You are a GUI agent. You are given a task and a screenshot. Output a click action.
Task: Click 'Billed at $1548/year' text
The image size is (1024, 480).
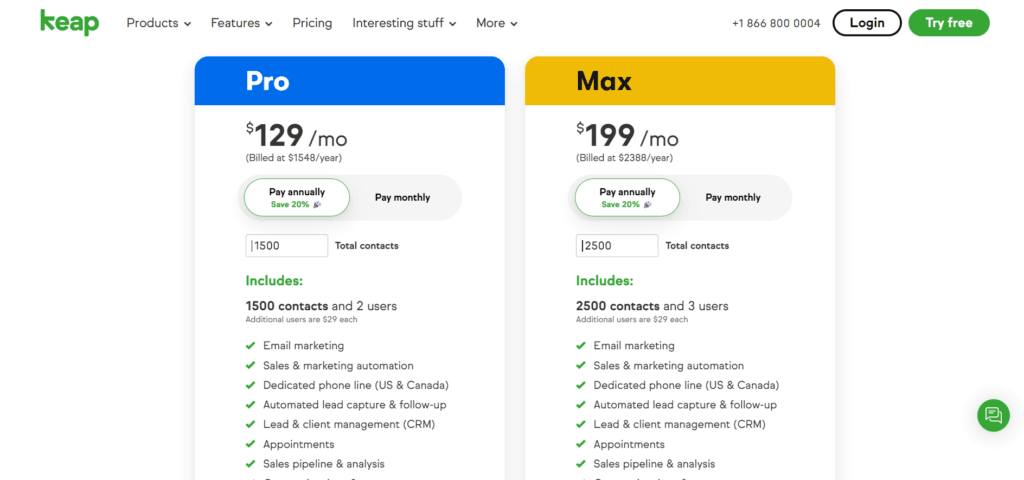294,158
